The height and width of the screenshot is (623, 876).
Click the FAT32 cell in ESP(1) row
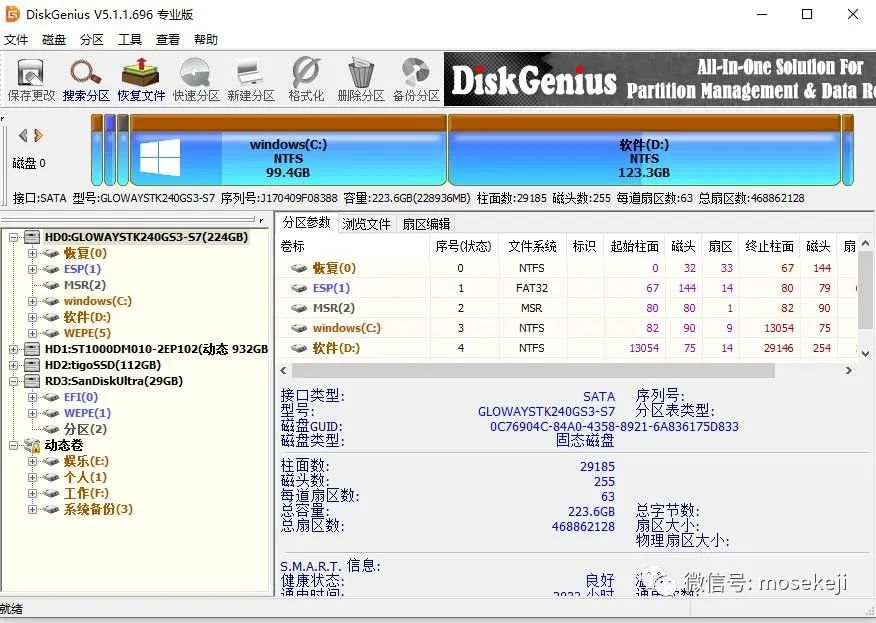[x=532, y=288]
